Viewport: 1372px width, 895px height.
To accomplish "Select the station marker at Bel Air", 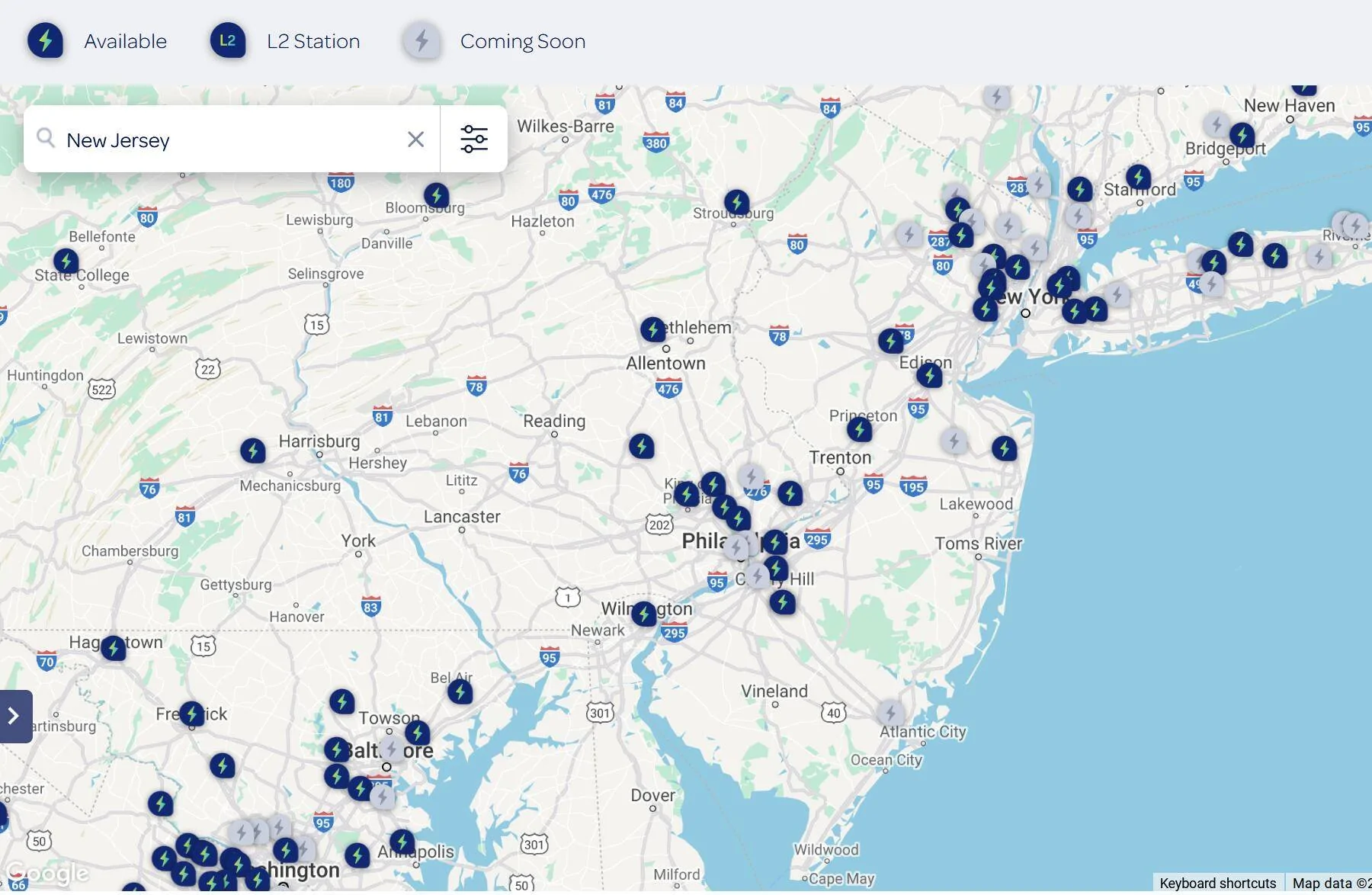I will point(460,692).
